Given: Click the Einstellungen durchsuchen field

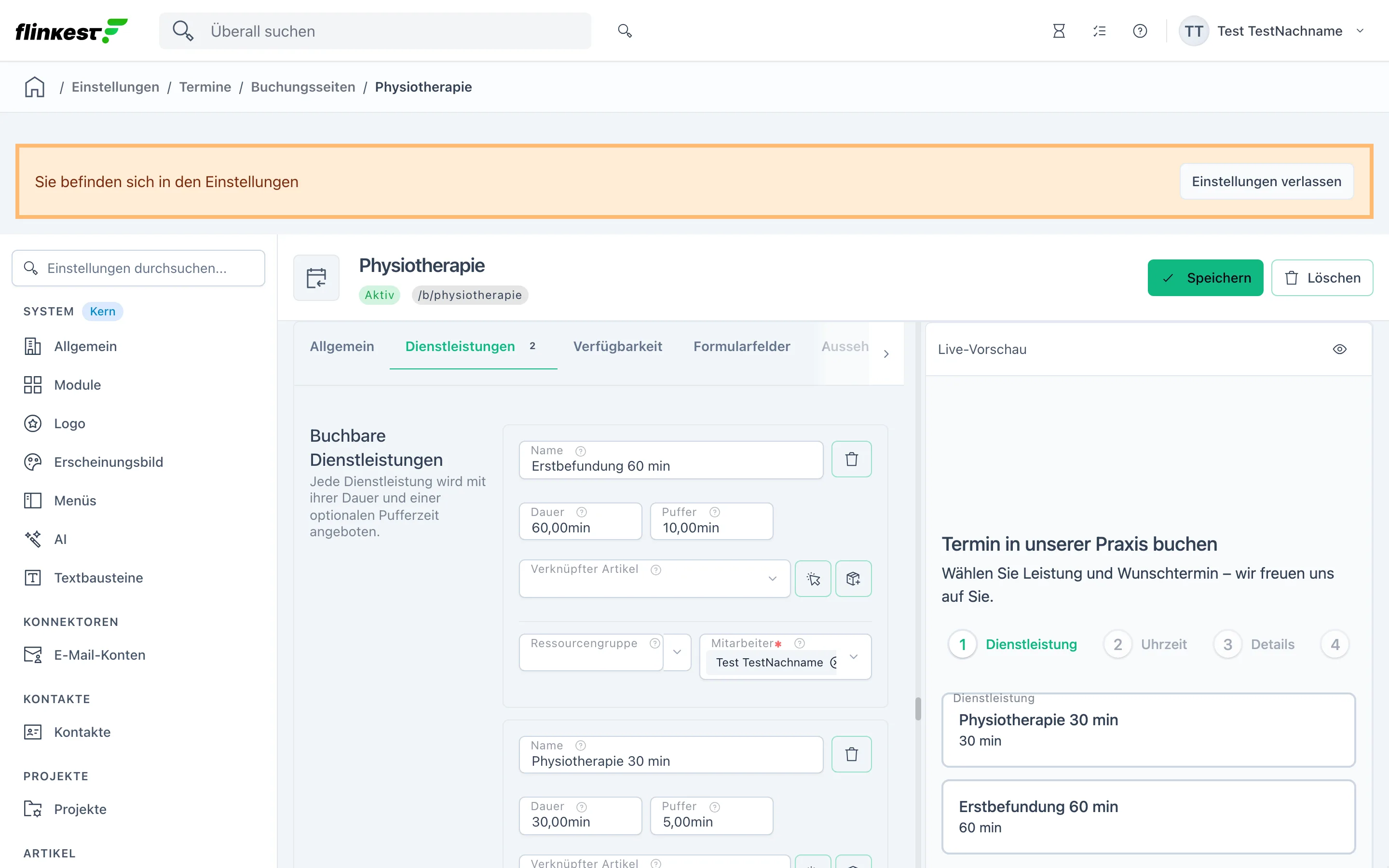Looking at the screenshot, I should click(138, 268).
